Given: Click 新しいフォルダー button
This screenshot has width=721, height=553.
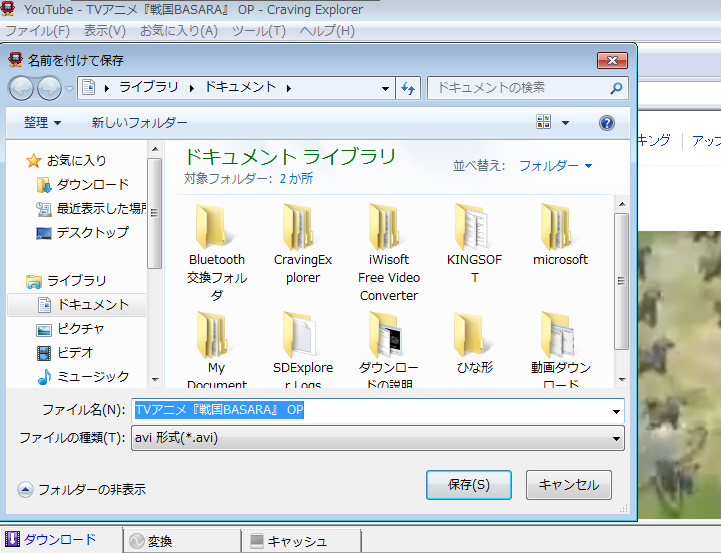Looking at the screenshot, I should tap(139, 123).
